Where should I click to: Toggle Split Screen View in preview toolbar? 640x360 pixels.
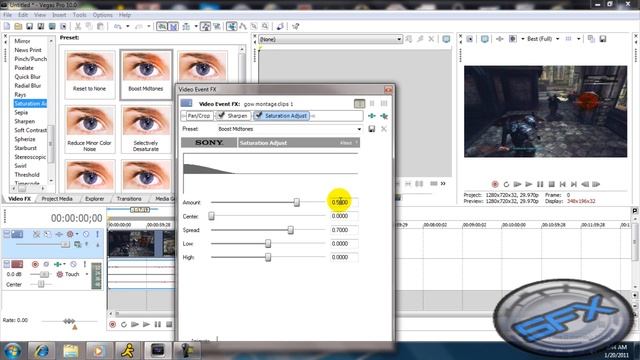click(513, 39)
